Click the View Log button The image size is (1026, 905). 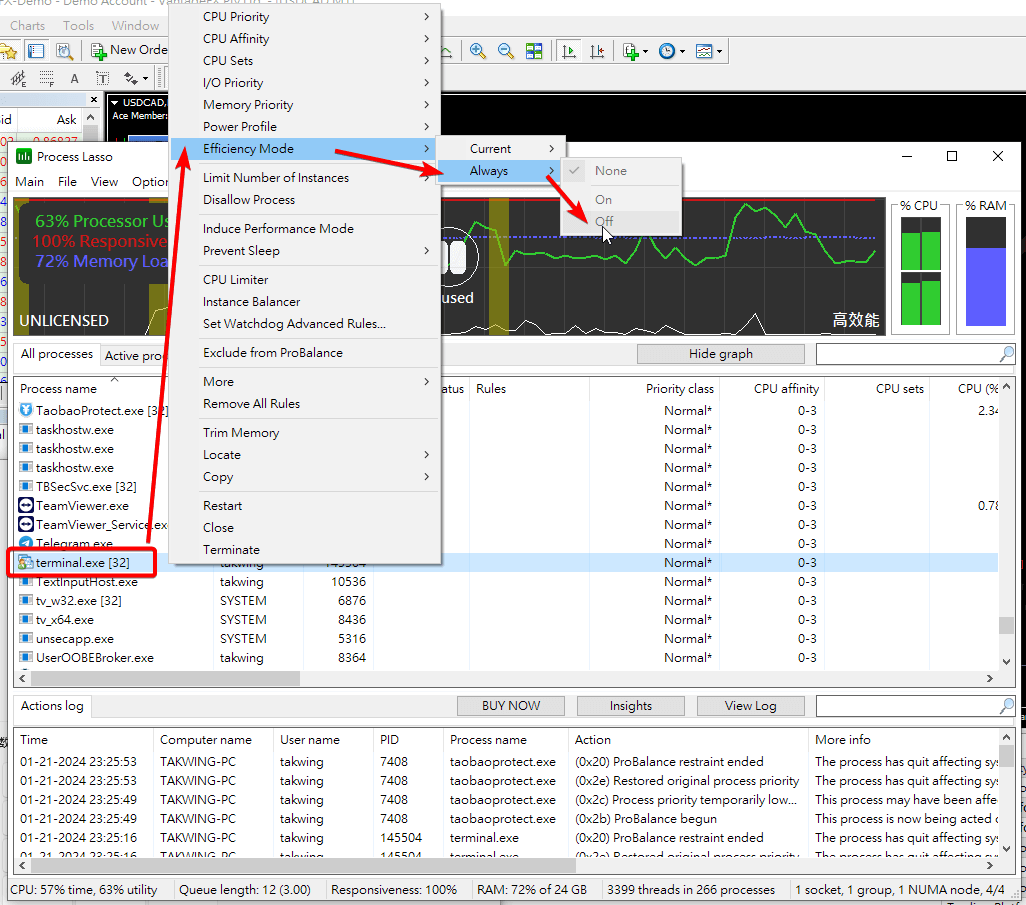click(x=751, y=706)
